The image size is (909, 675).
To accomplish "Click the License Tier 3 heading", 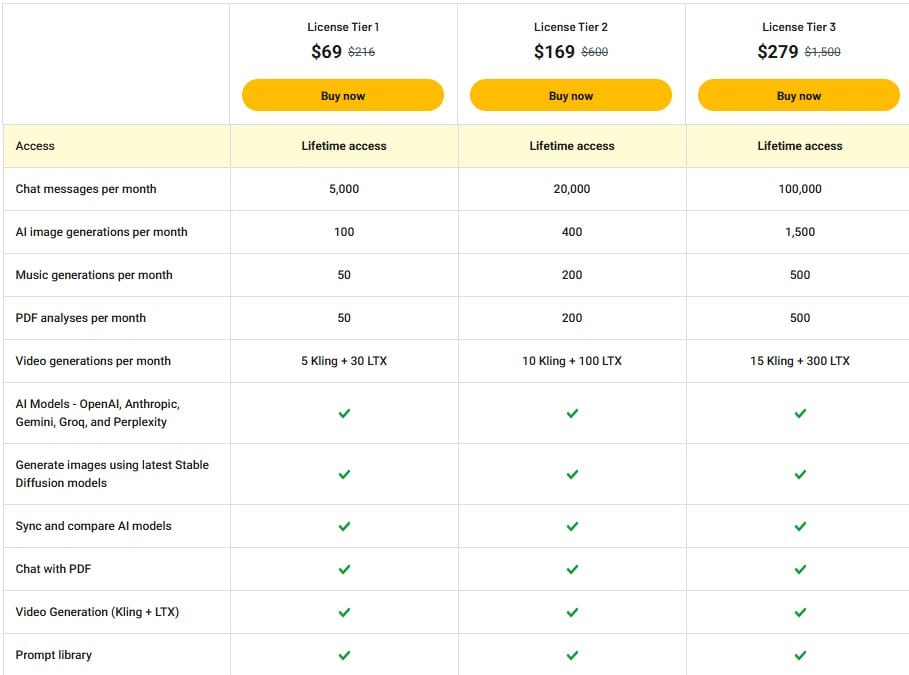I will (x=798, y=27).
